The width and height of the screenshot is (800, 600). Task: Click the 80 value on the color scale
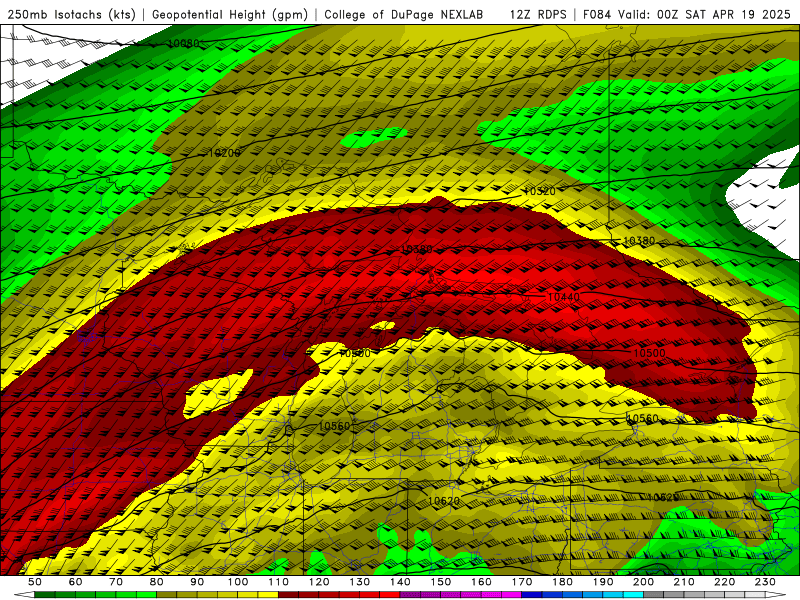click(x=157, y=582)
